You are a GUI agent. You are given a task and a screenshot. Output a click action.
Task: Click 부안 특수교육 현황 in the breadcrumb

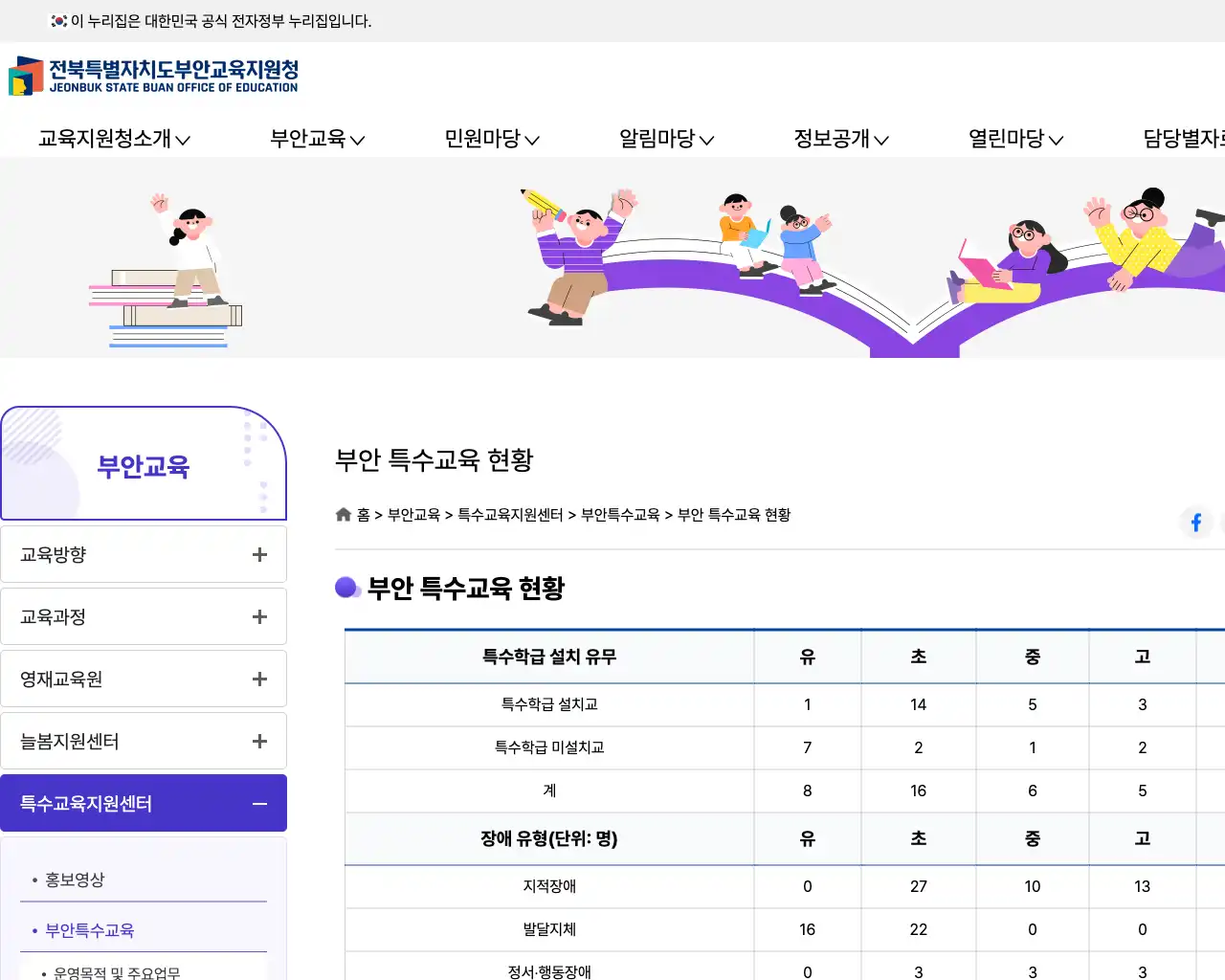[x=734, y=515]
